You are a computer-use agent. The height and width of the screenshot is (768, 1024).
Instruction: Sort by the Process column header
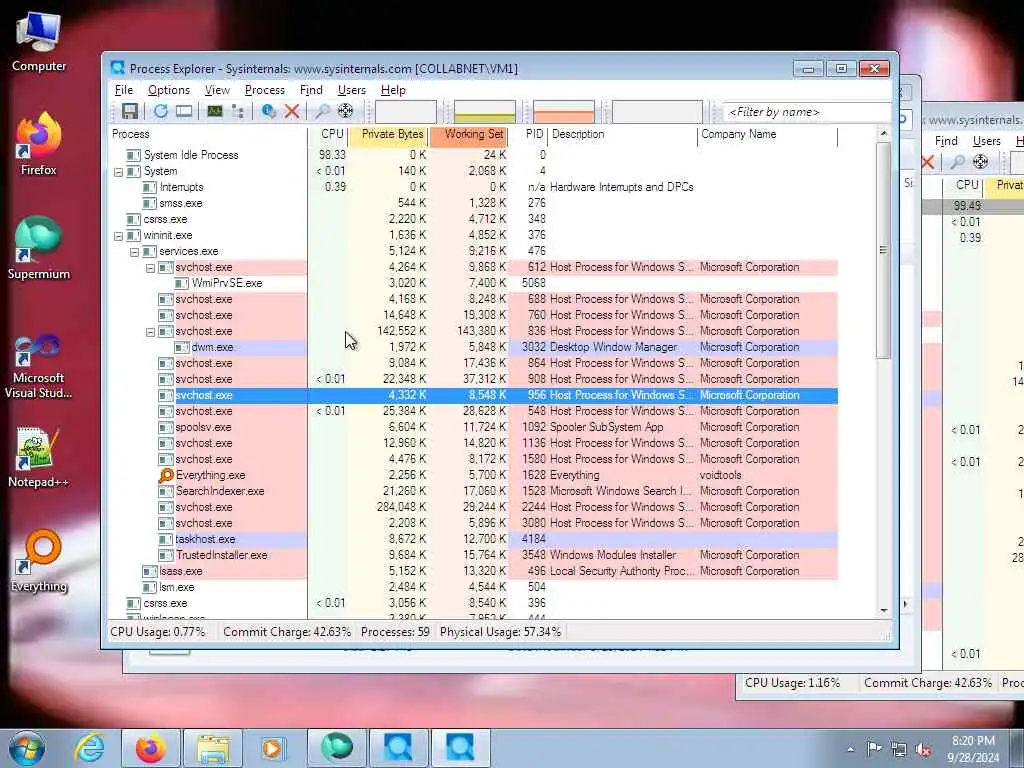(208, 135)
